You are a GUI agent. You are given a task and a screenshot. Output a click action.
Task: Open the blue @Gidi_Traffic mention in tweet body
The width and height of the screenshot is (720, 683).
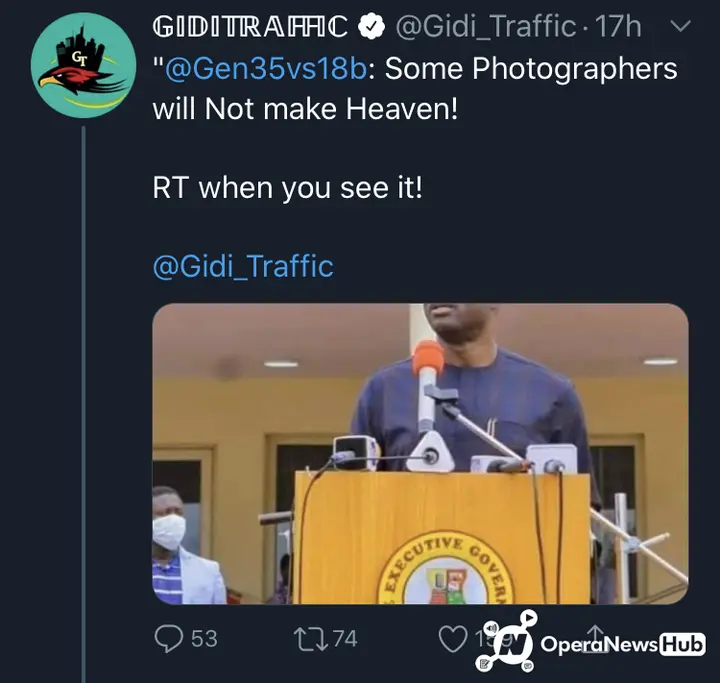[x=243, y=266]
